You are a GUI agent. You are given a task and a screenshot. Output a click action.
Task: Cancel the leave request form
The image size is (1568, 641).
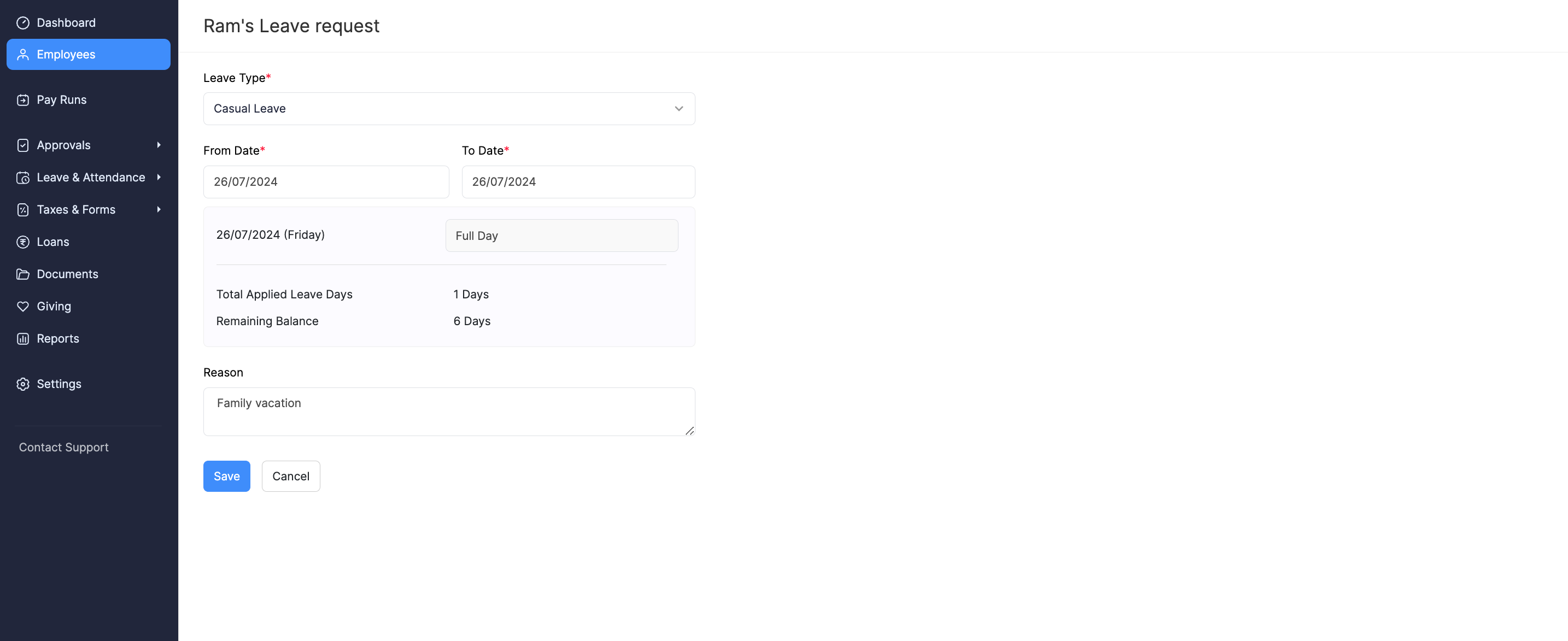coord(291,476)
